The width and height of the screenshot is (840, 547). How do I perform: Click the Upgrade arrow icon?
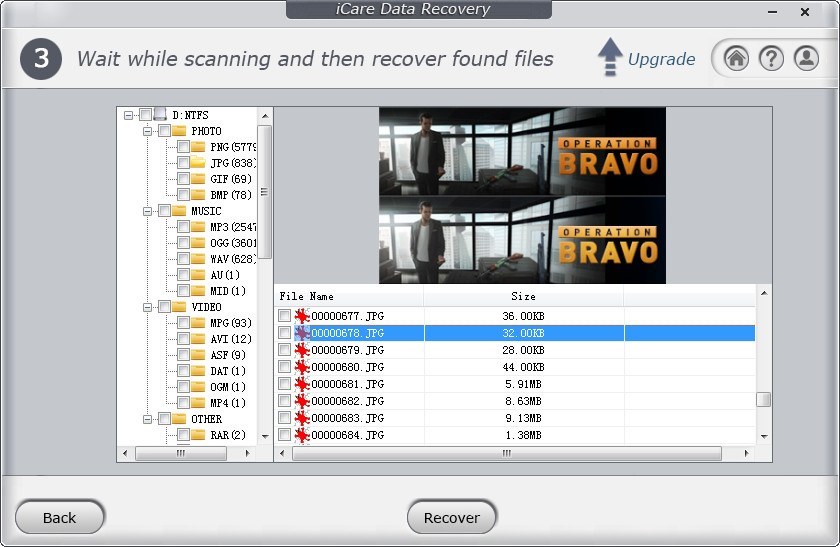pos(610,57)
